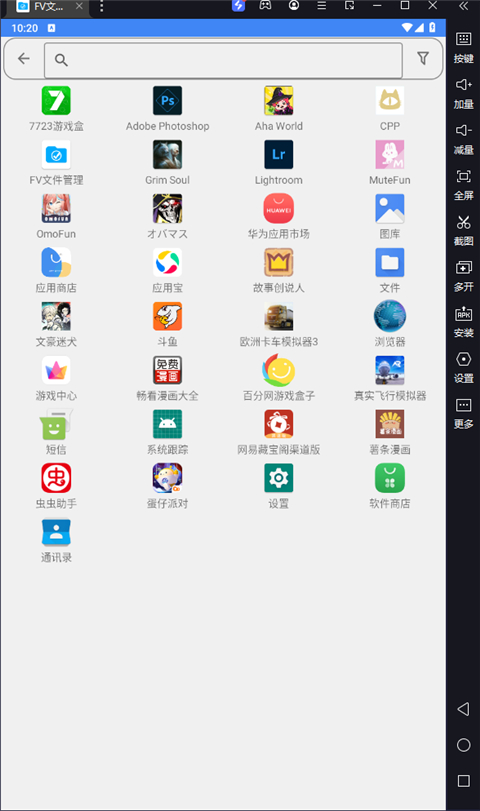
Task: Click the gamepad icon in title bar
Action: pyautogui.click(x=265, y=6)
